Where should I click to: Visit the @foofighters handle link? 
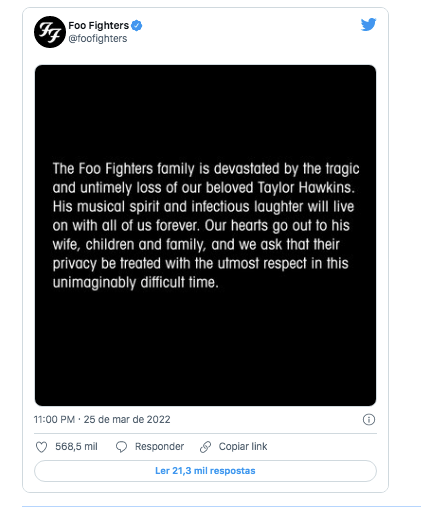(x=98, y=39)
